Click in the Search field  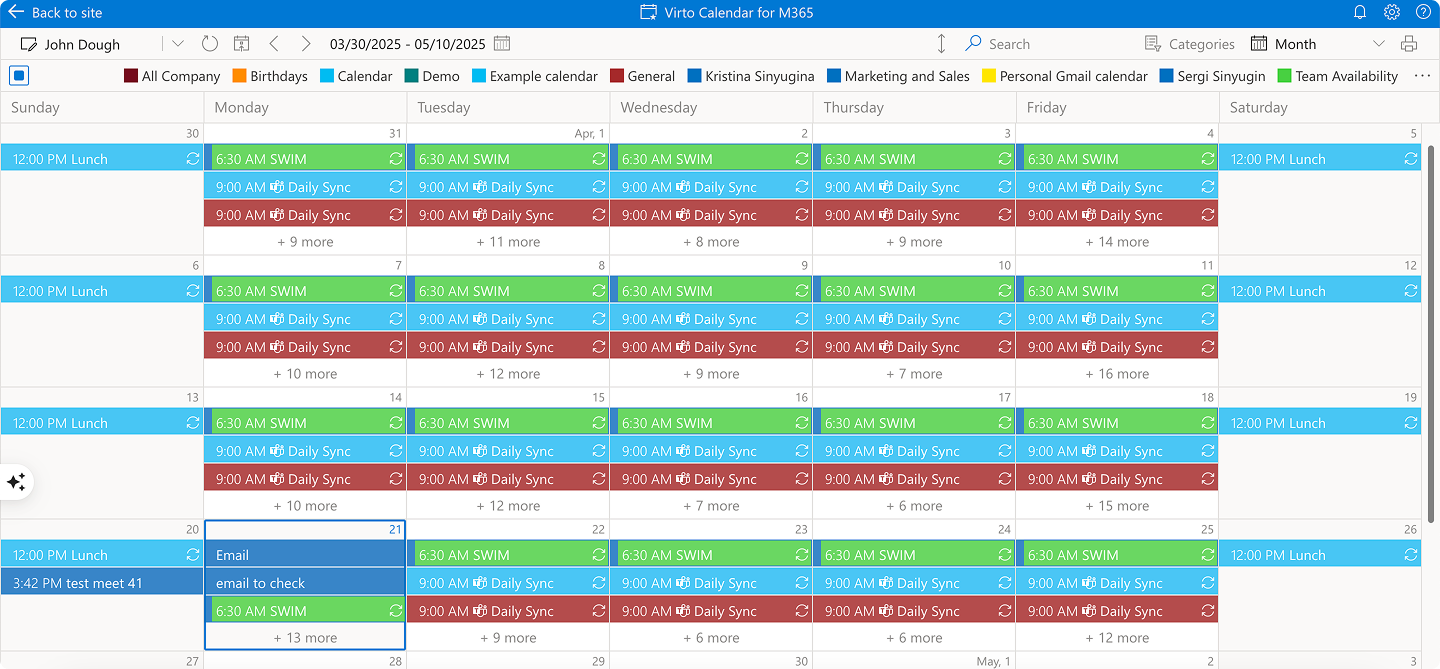pyautogui.click(x=1040, y=44)
